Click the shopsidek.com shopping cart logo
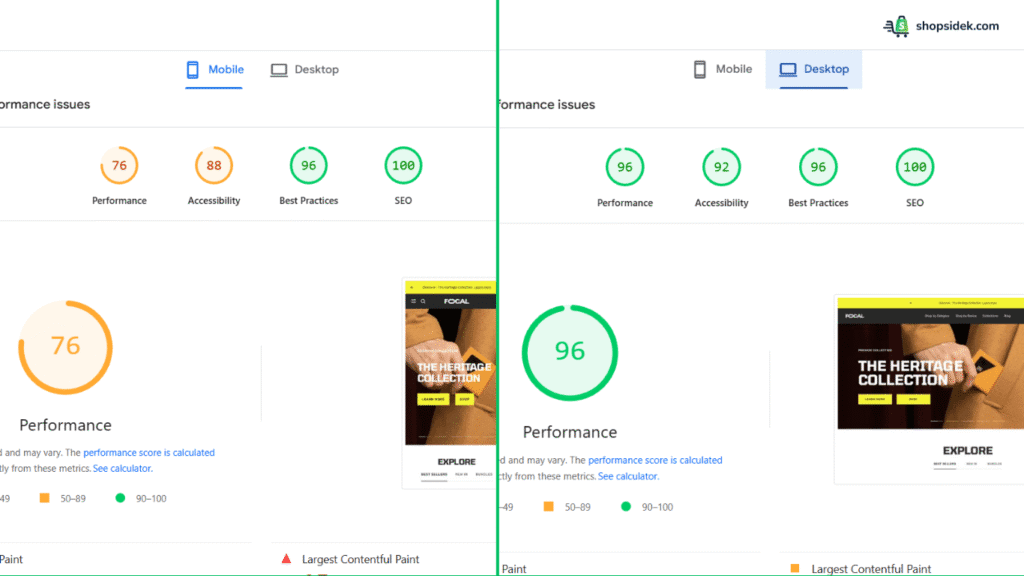Viewport: 1024px width, 576px height. coord(899,25)
